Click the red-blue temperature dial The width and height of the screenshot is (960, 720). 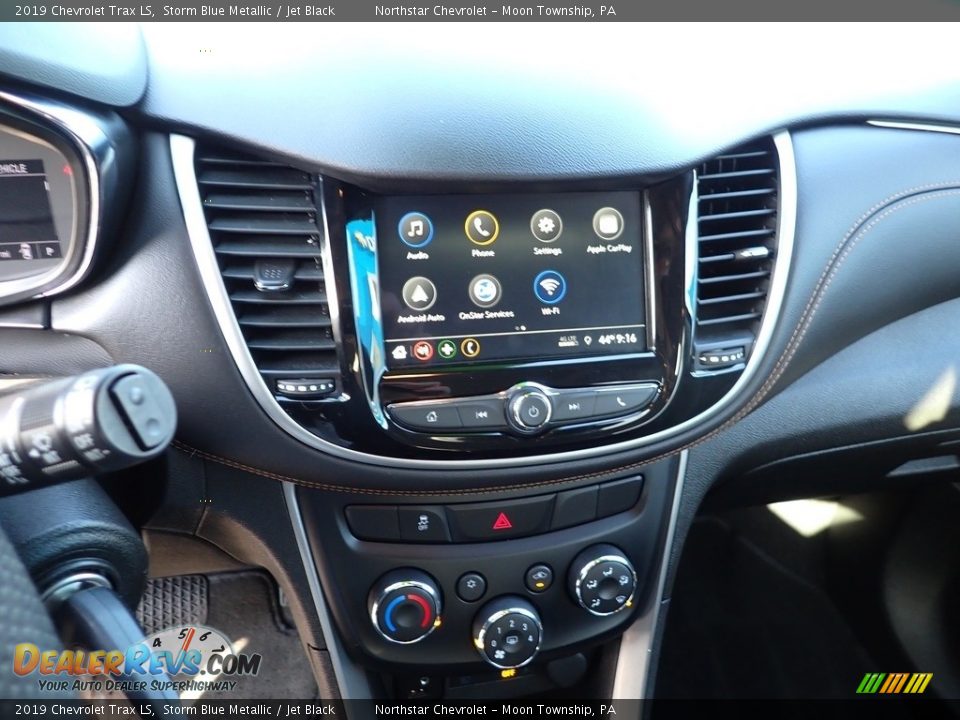coord(407,606)
